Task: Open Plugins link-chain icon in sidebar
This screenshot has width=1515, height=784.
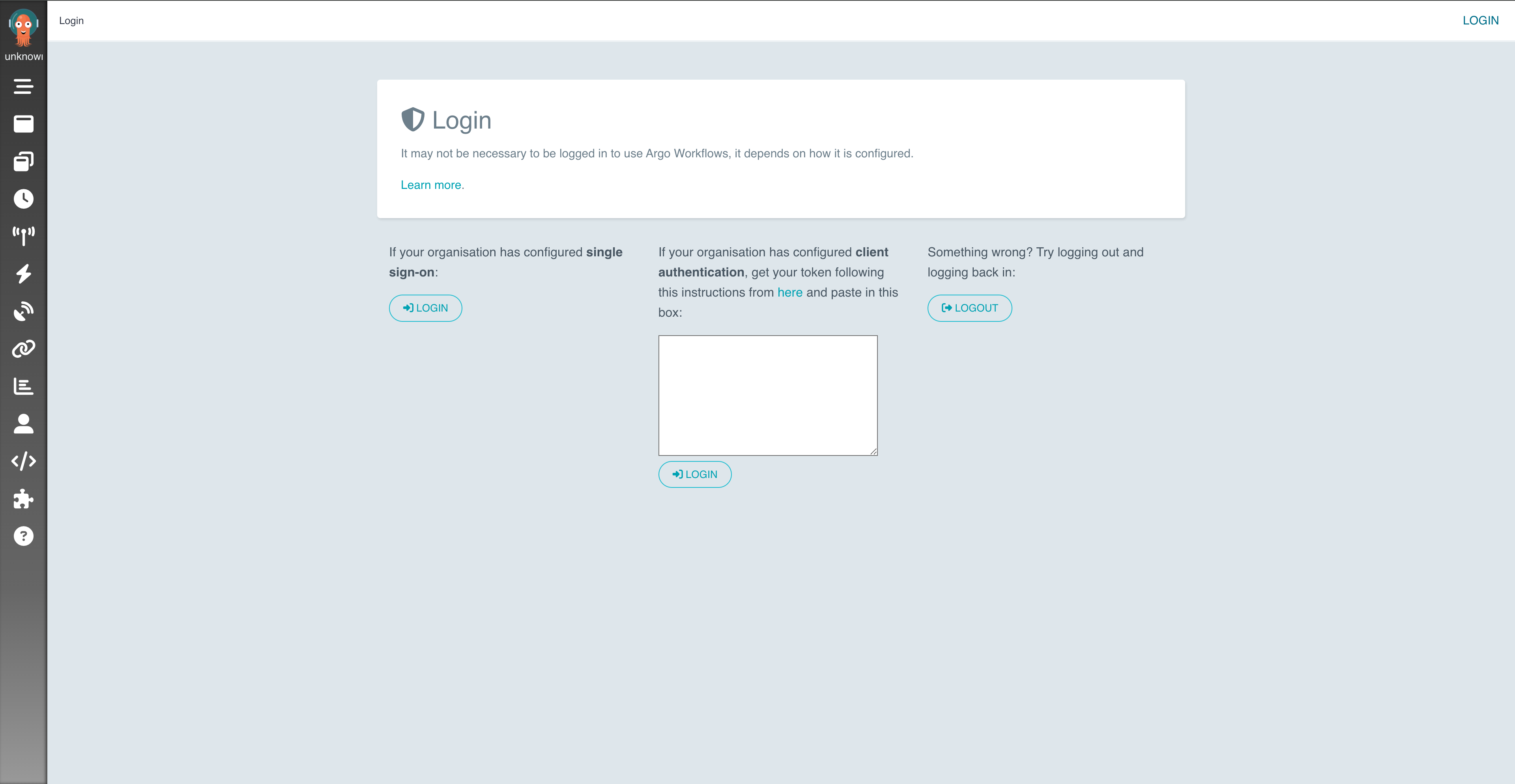Action: [x=24, y=349]
